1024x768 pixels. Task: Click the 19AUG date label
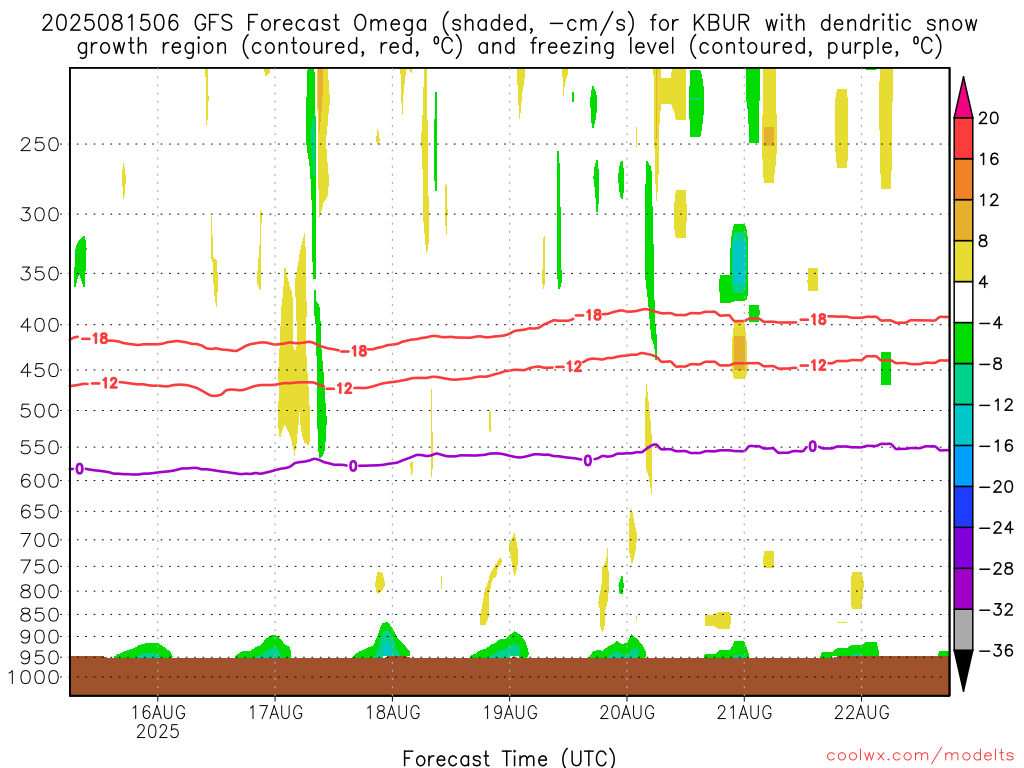(510, 712)
